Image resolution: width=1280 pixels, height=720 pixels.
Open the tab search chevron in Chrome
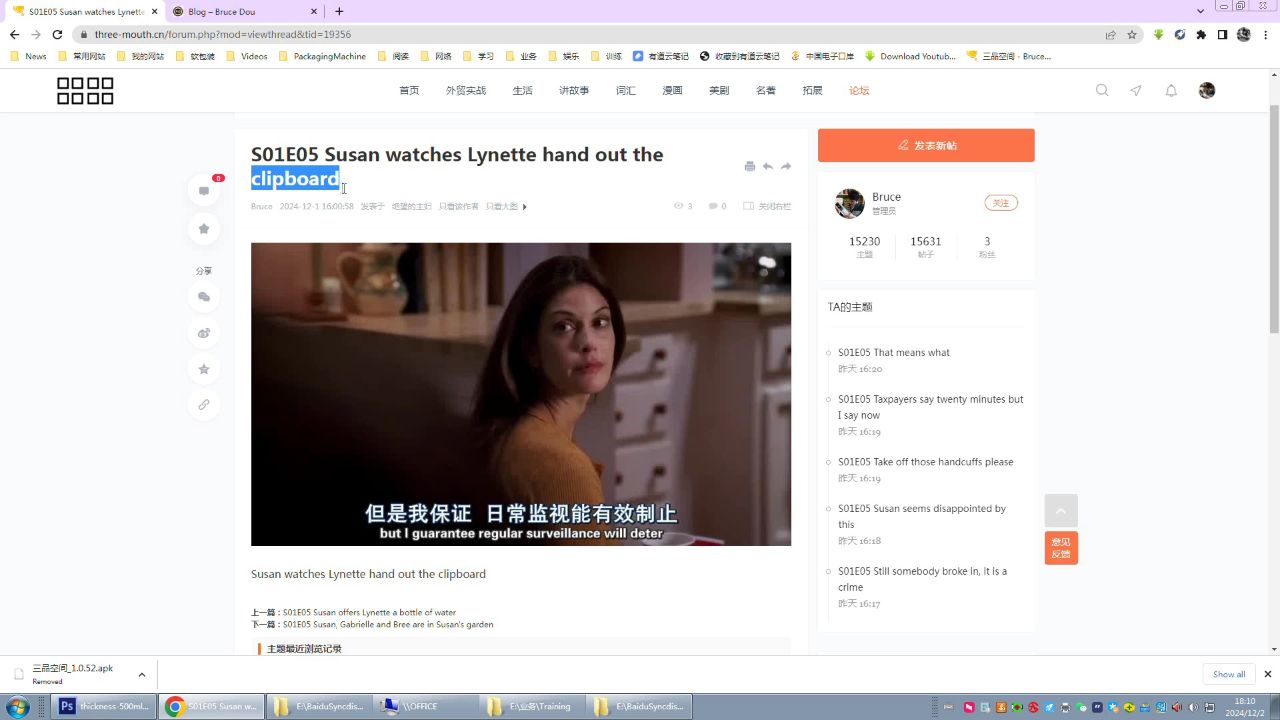click(1201, 11)
